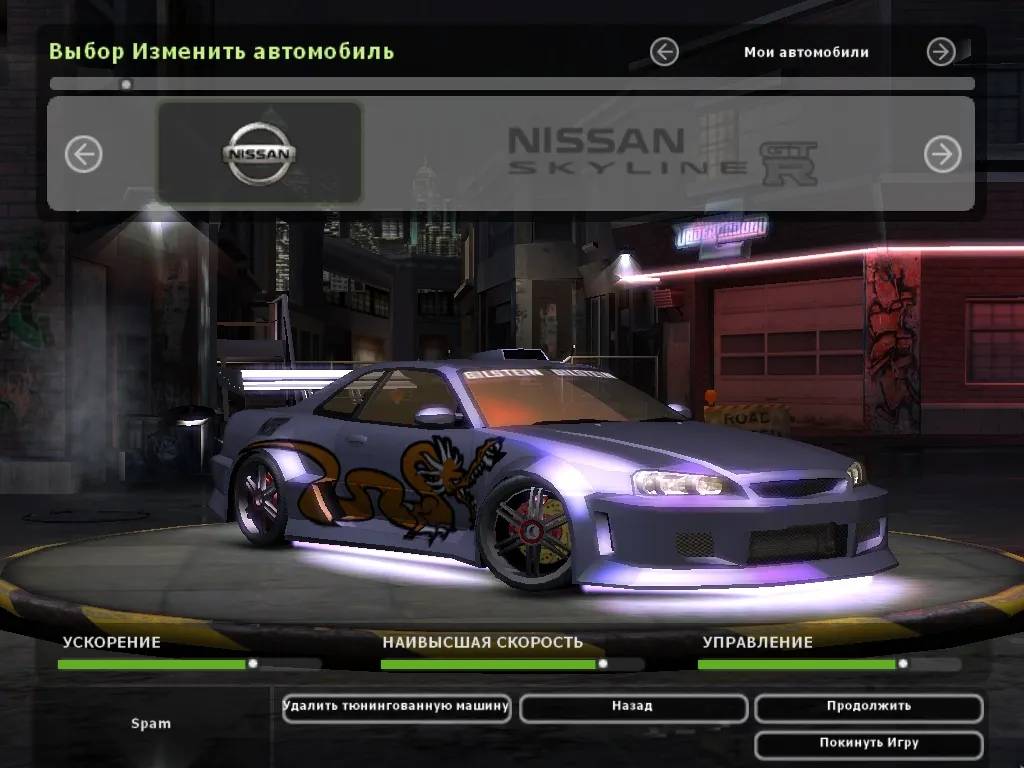Click the Назад button
This screenshot has width=1024, height=768.
(633, 708)
